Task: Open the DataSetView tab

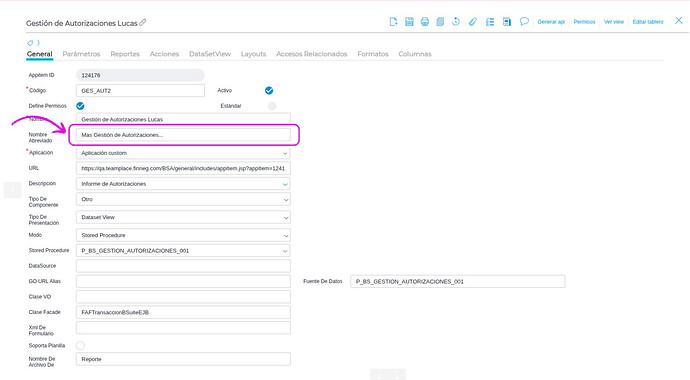Action: pyautogui.click(x=210, y=54)
